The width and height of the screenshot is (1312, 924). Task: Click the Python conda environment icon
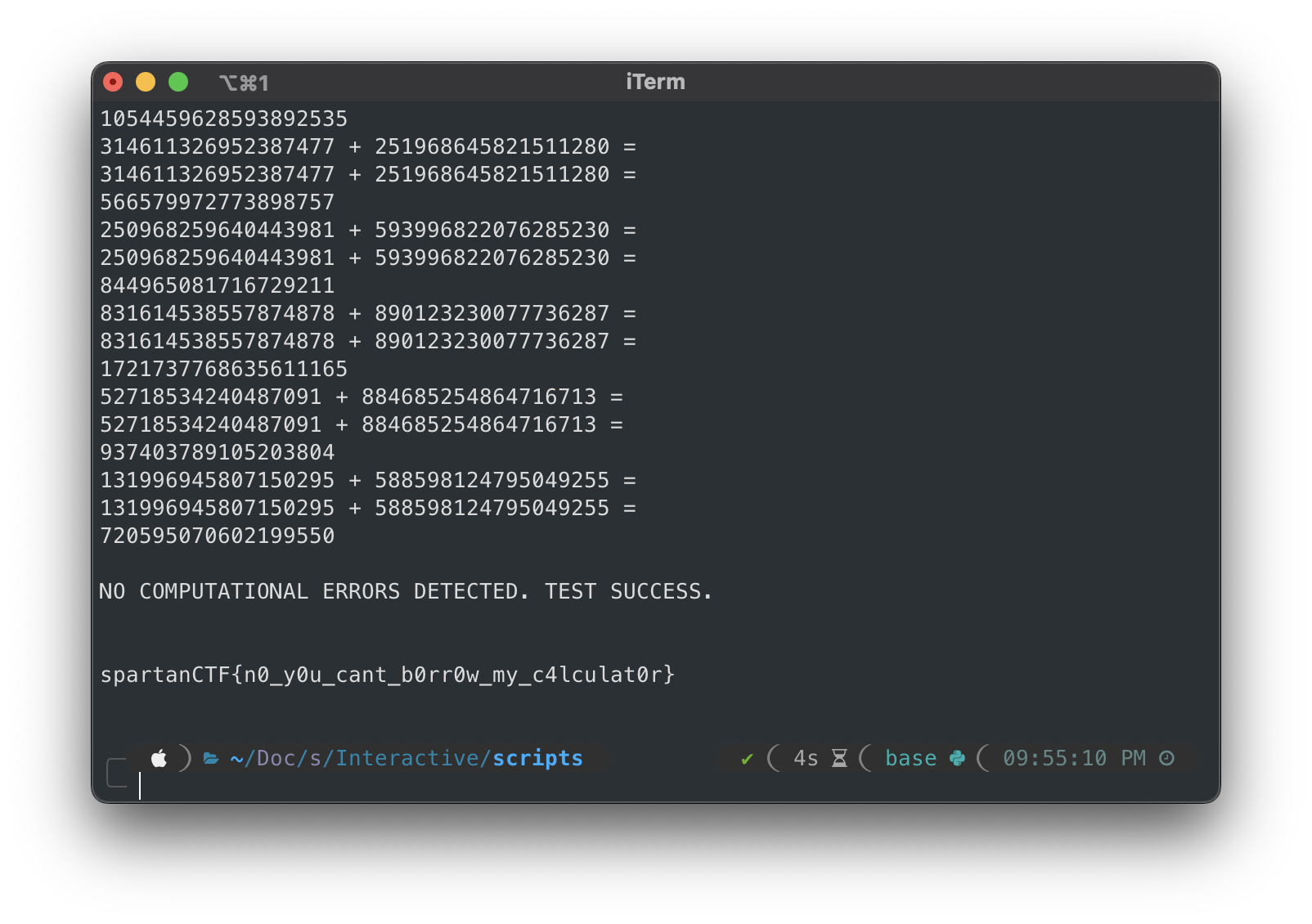[x=957, y=759]
